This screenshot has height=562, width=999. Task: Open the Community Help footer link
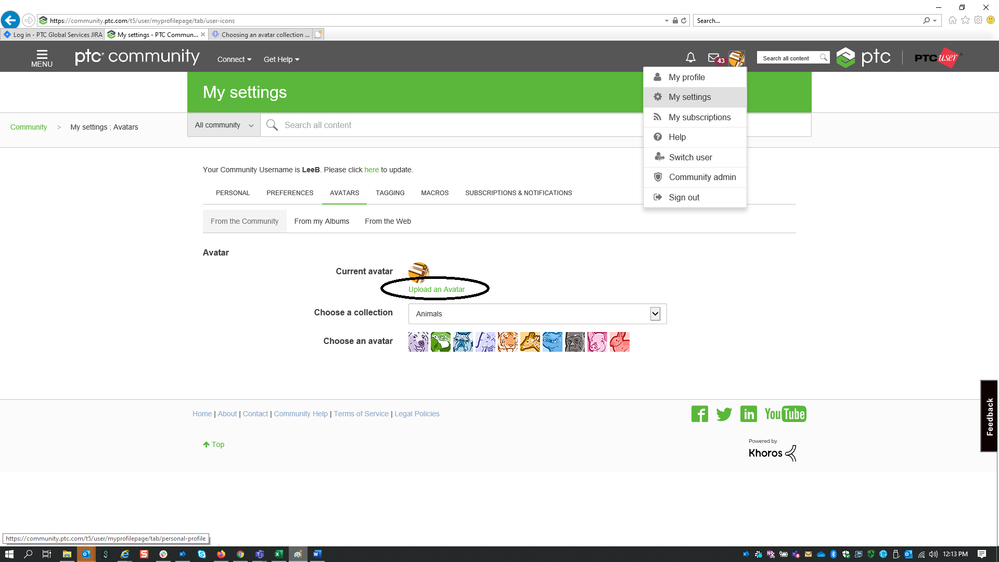click(301, 414)
